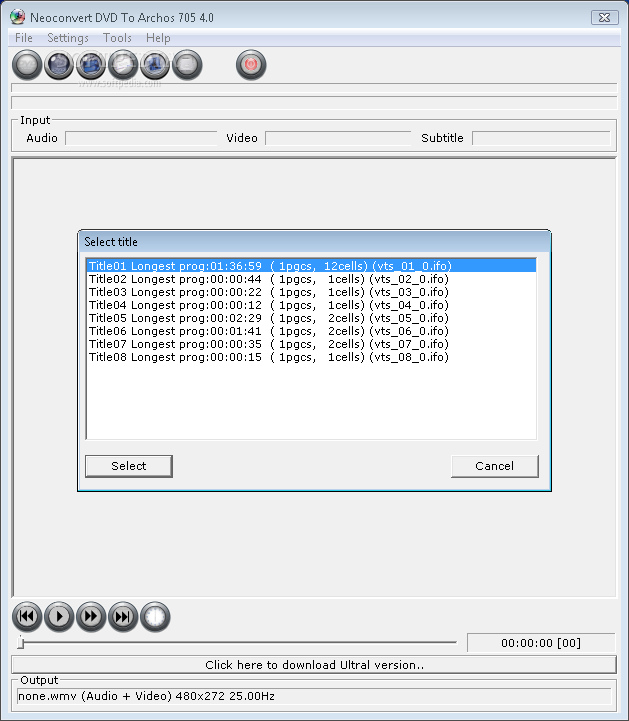Screen dimensions: 629x721
Task: Click the round white clock button
Action: pos(155,617)
